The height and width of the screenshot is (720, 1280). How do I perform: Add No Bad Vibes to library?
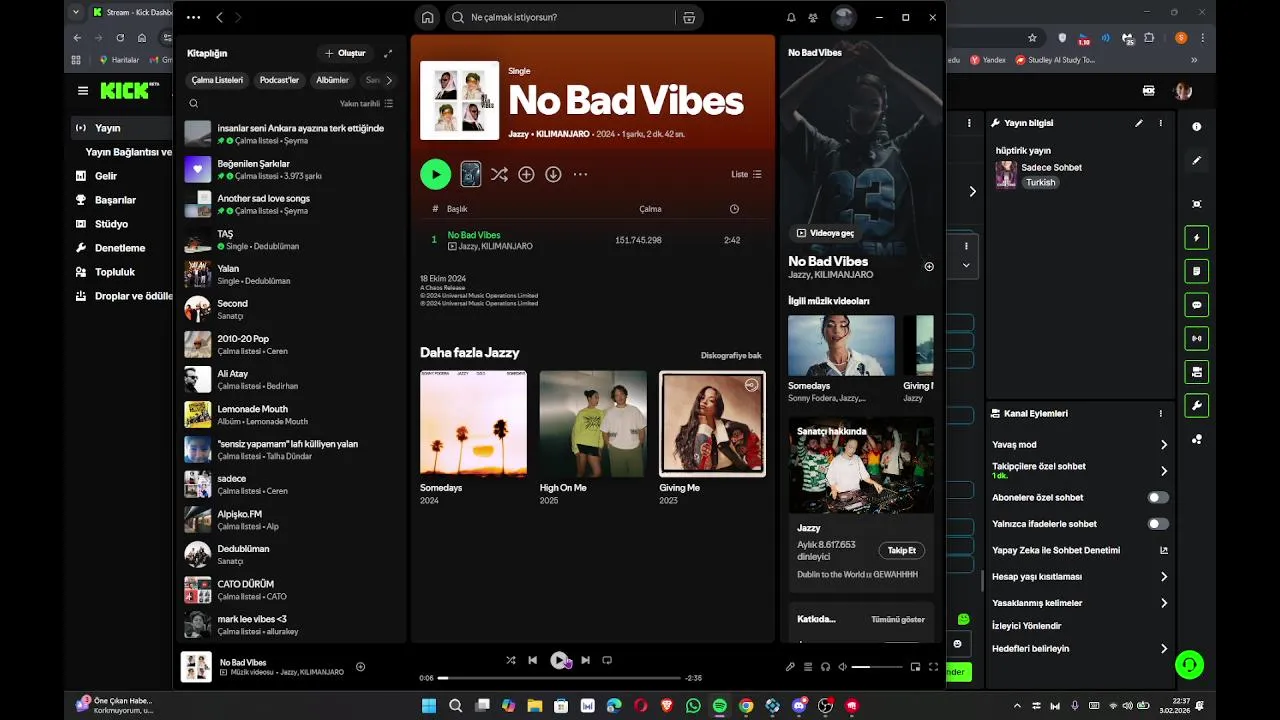[526, 174]
